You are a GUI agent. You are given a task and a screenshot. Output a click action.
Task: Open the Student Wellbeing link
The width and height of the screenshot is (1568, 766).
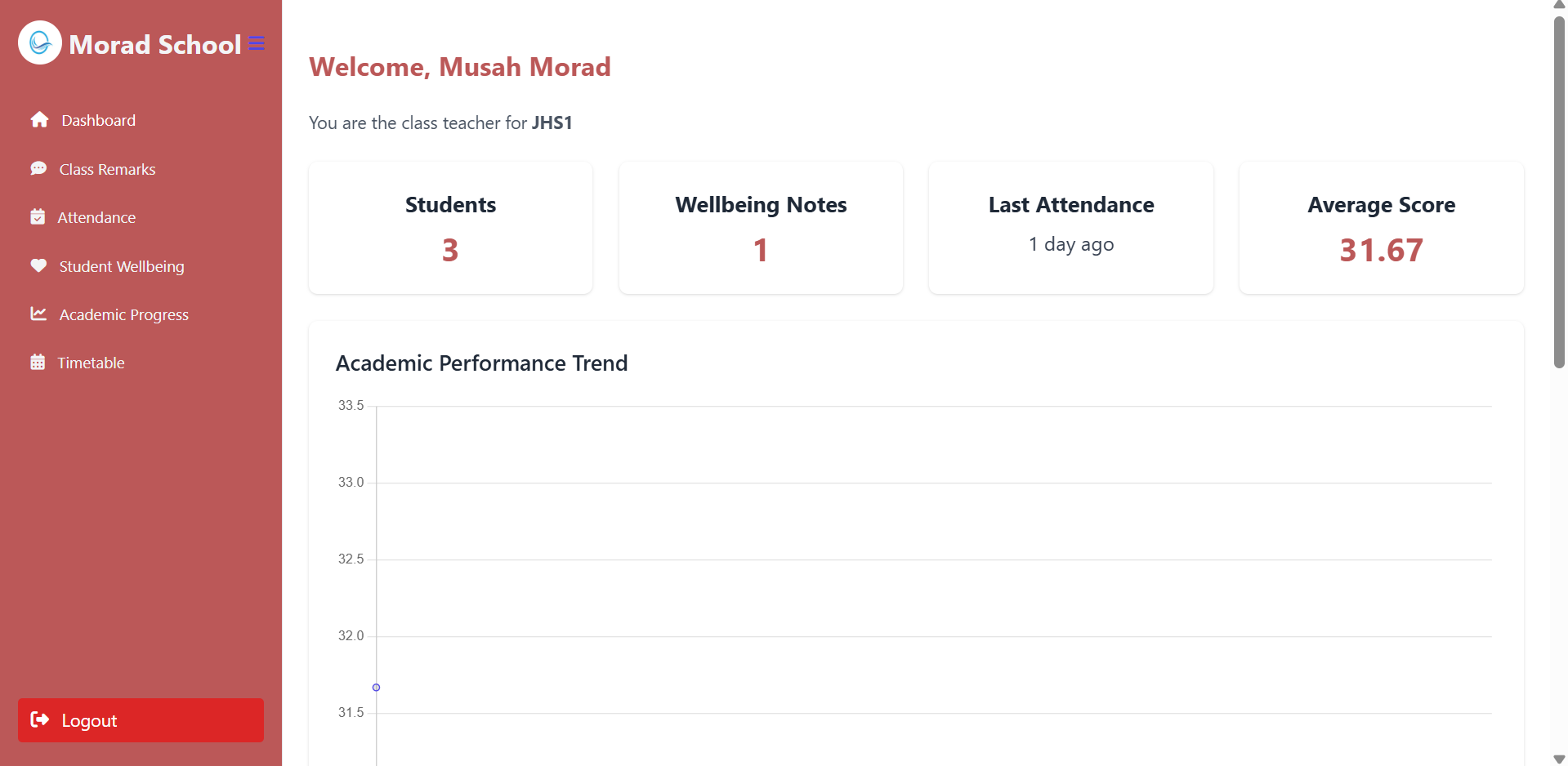point(121,265)
